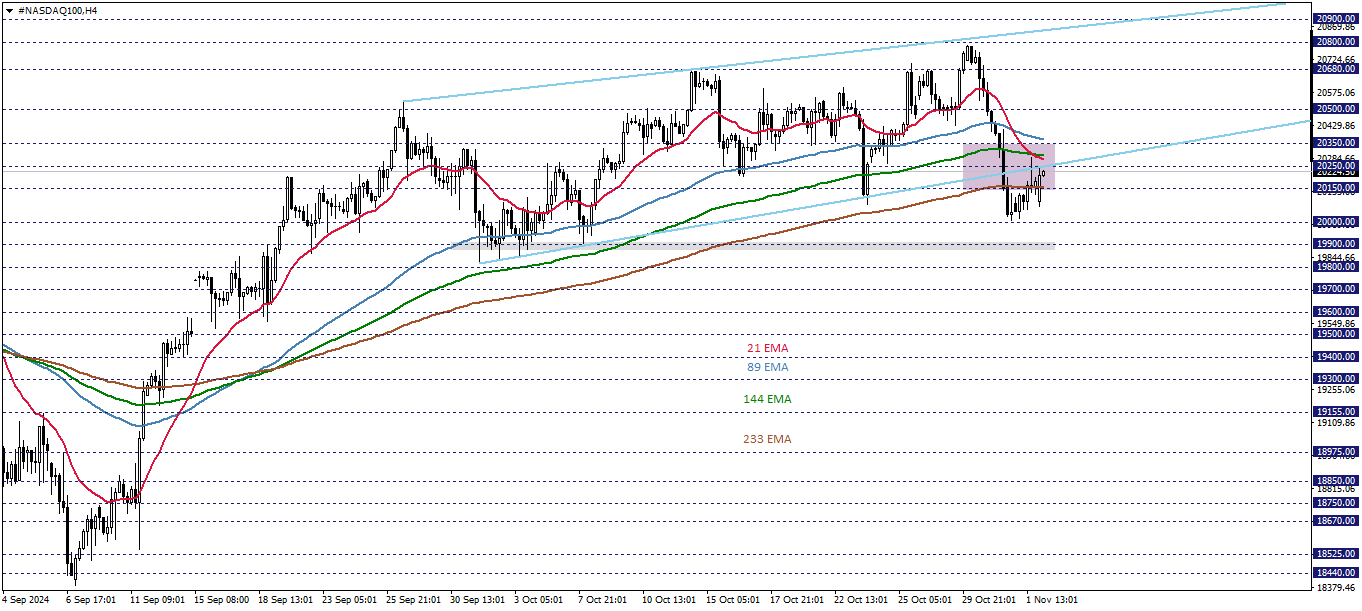Click the 11 Sep 09:01 time label
The height and width of the screenshot is (611, 1362).
156,600
